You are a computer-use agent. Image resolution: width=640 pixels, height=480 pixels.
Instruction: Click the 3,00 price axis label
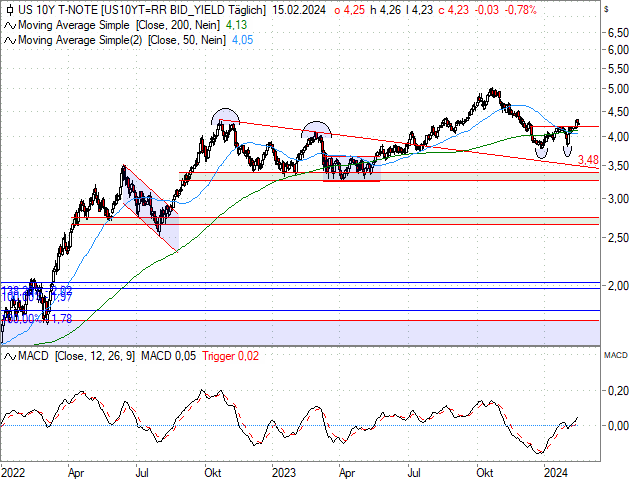(618, 199)
